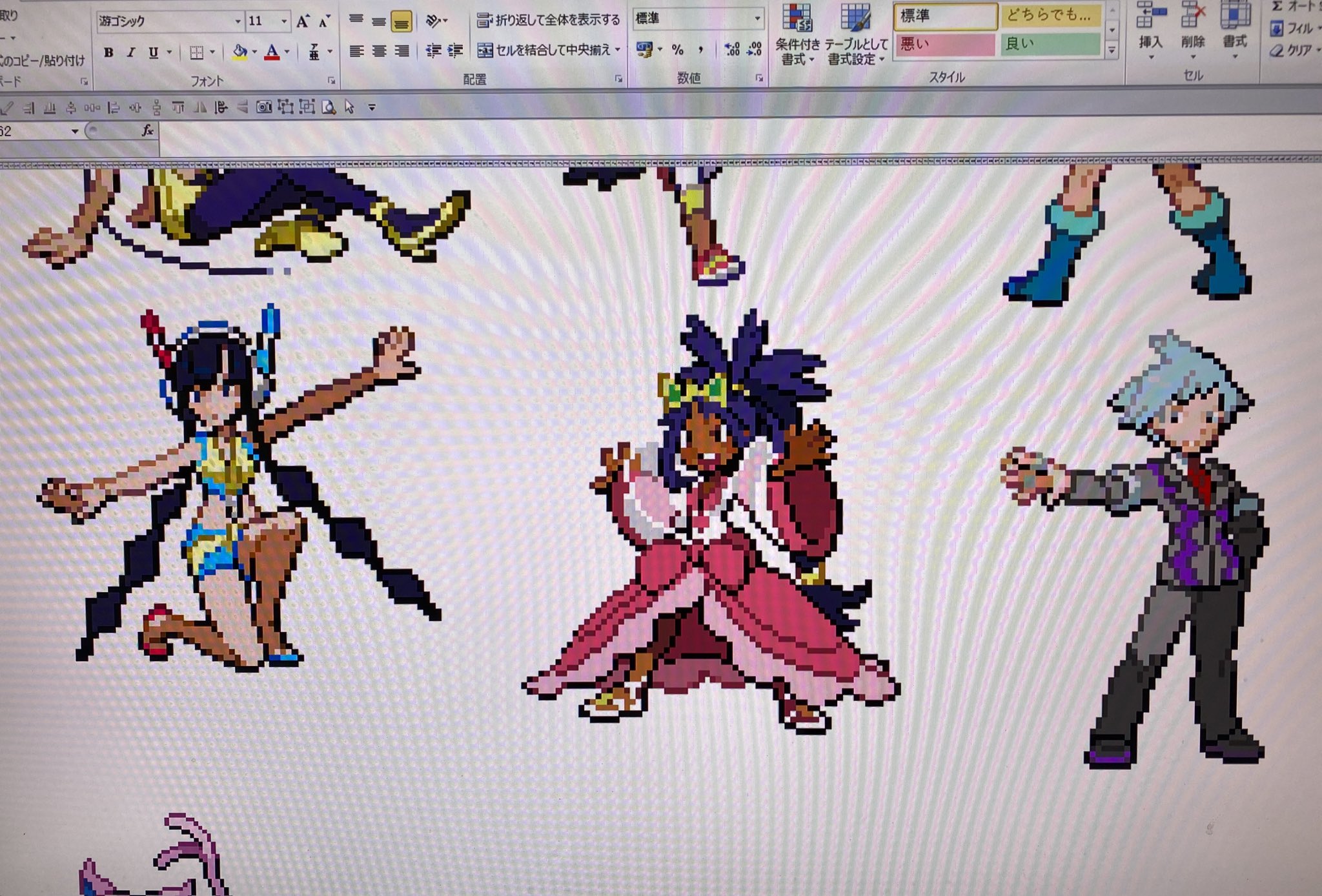
Task: Open 条件付き書式 conditional formatting
Action: click(x=797, y=33)
